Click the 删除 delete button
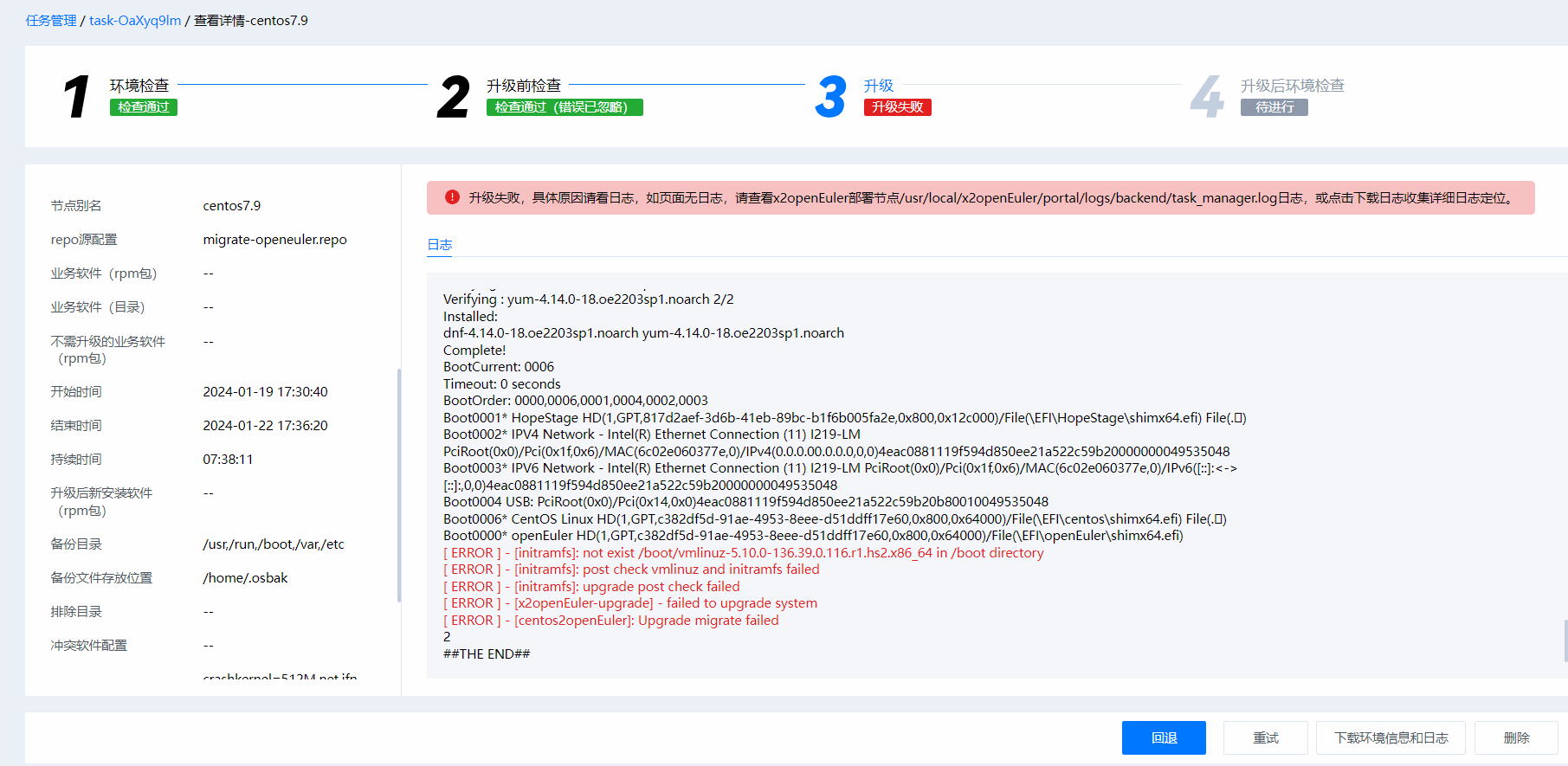This screenshot has width=1568, height=766. pos(1516,737)
